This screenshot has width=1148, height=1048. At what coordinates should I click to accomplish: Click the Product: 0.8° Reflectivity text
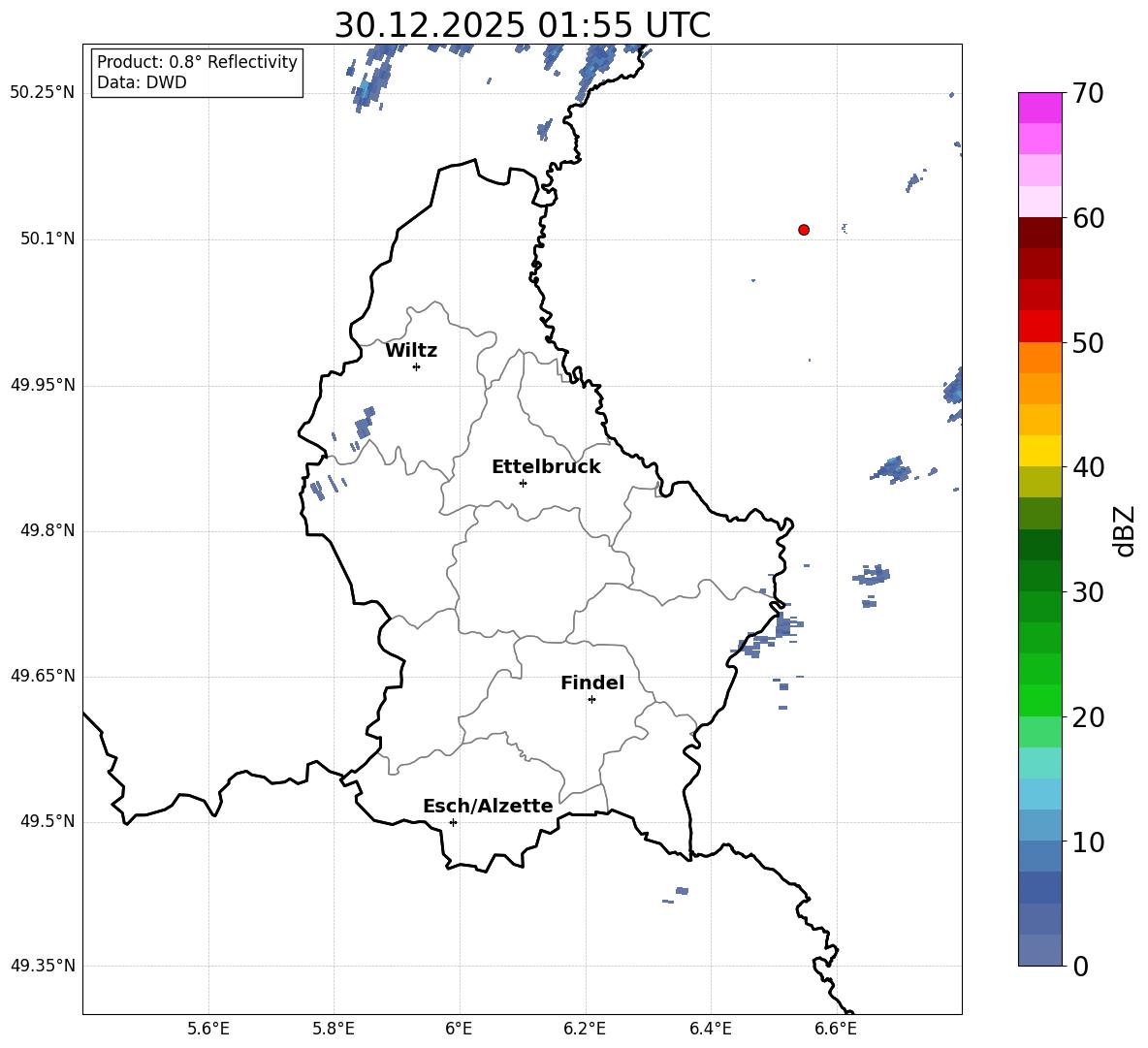(197, 61)
